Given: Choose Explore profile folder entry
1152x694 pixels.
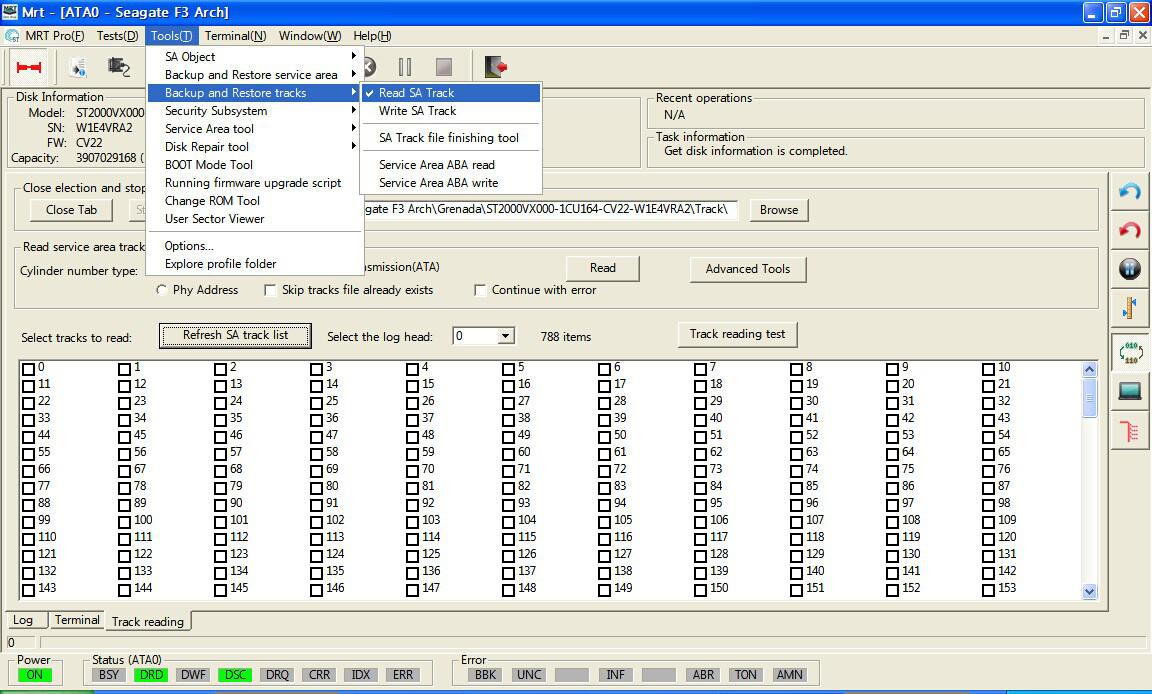Looking at the screenshot, I should tap(254, 264).
